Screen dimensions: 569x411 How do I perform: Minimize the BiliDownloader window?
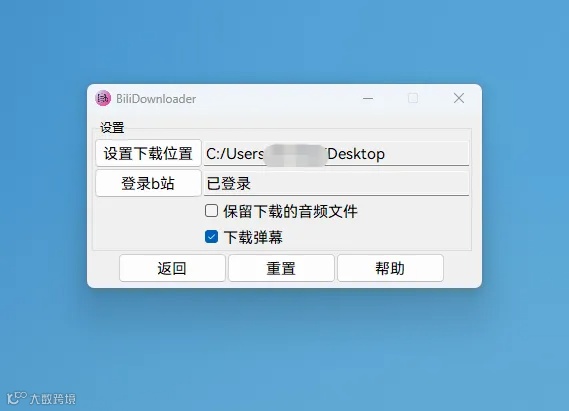[x=368, y=98]
